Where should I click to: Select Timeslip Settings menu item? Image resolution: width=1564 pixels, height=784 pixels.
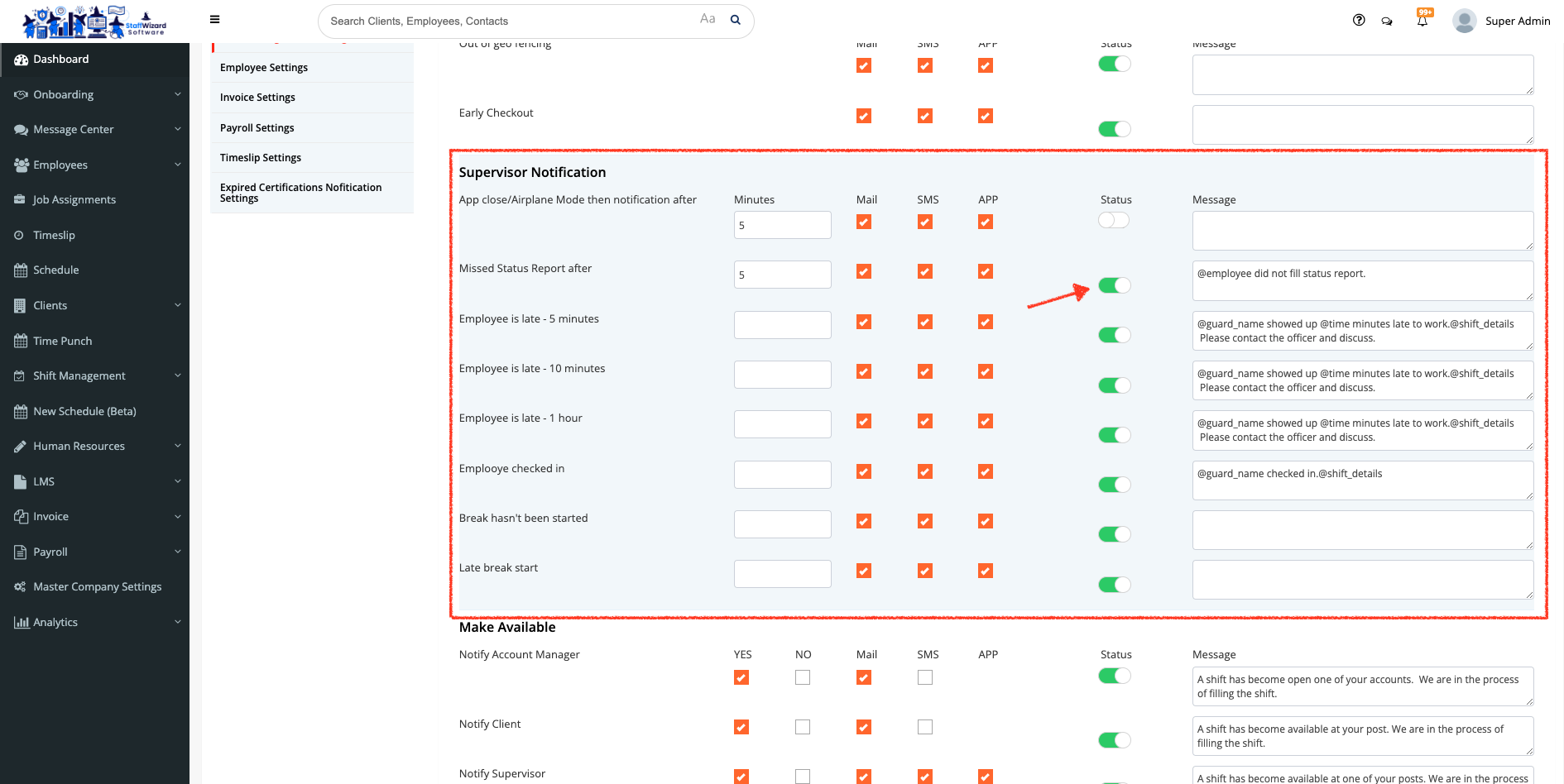261,158
